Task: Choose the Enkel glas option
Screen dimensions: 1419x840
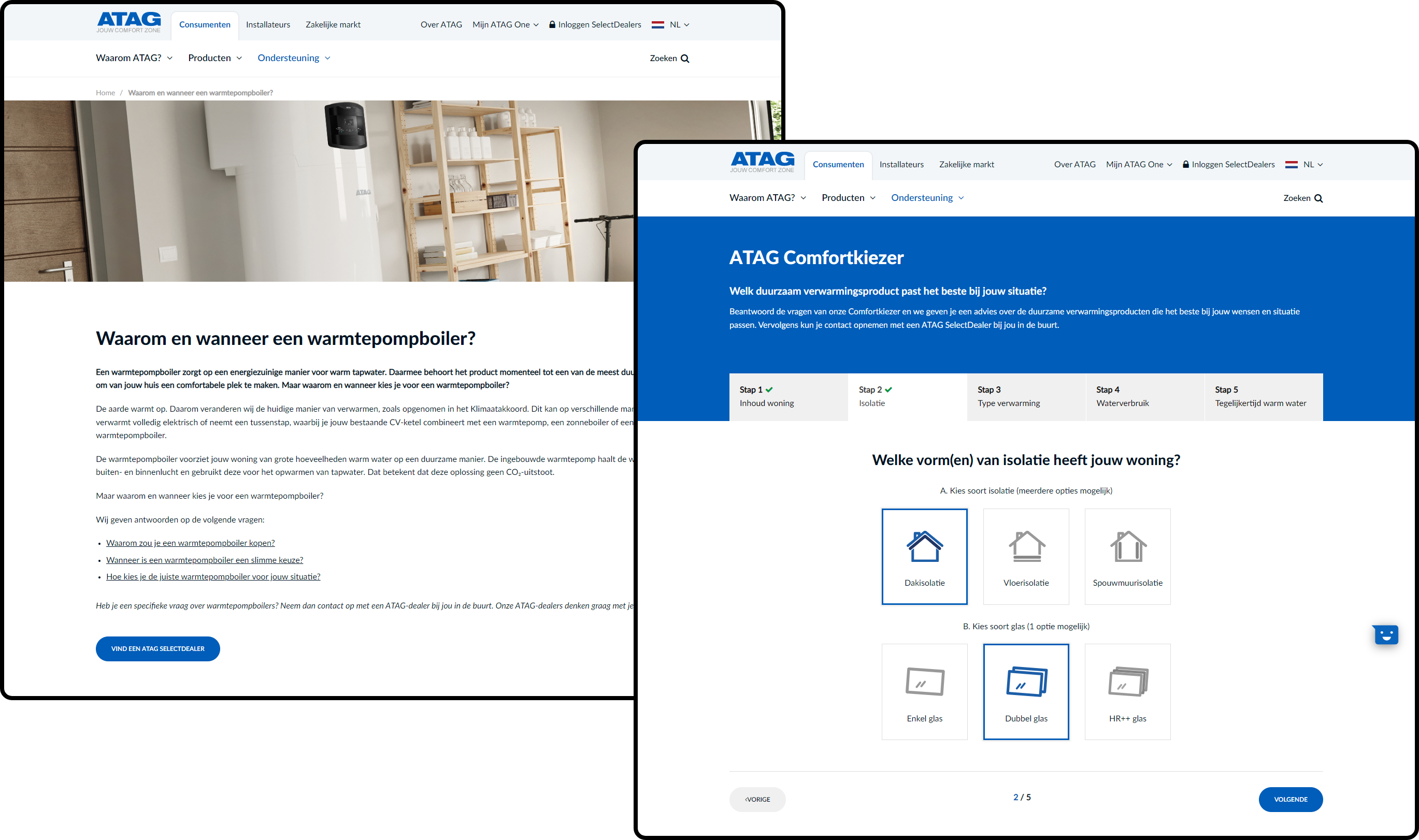Action: click(924, 691)
